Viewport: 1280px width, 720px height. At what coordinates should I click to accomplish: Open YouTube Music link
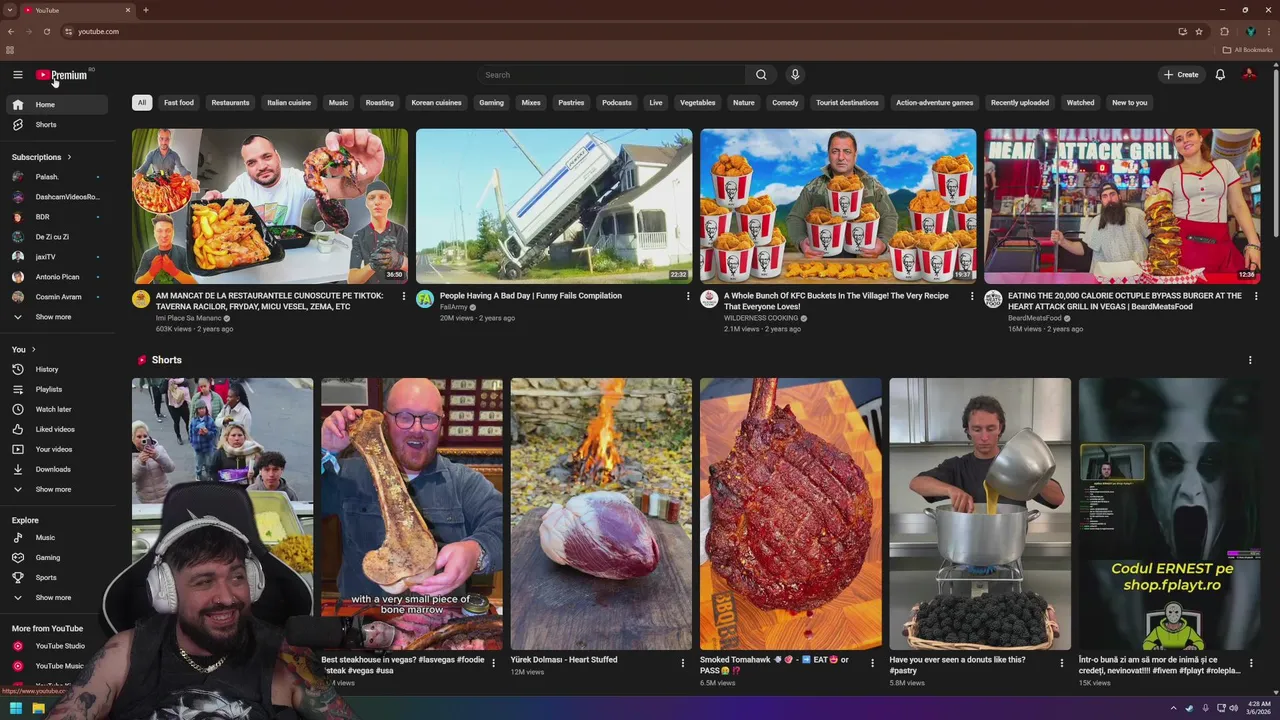point(56,666)
